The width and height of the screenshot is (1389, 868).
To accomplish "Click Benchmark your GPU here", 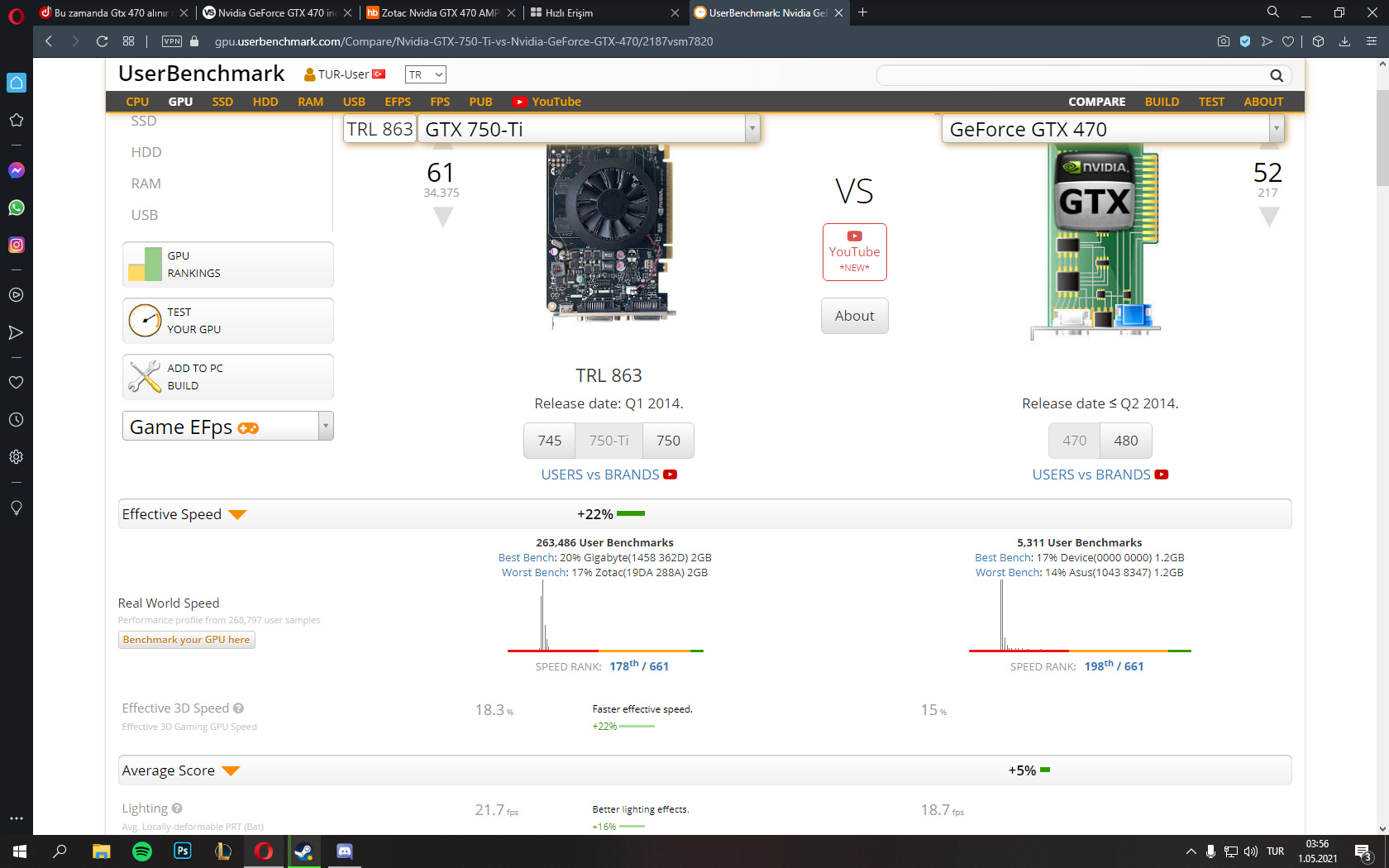I will 186,640.
